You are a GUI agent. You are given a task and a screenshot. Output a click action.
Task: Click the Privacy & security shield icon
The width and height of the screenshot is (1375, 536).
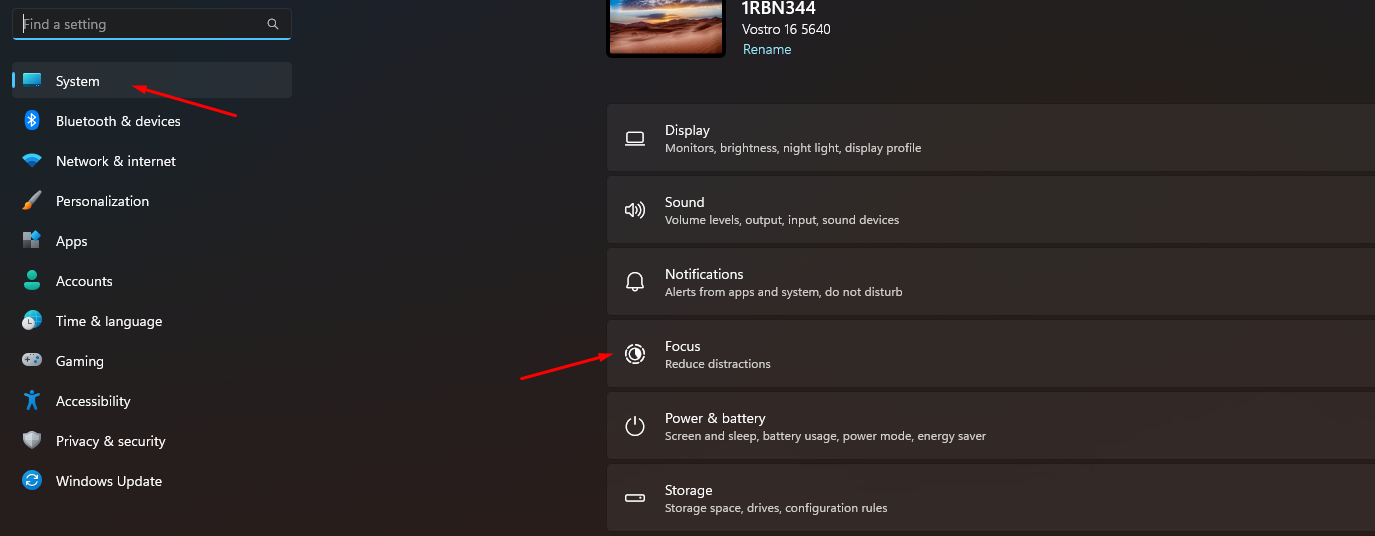(x=32, y=441)
